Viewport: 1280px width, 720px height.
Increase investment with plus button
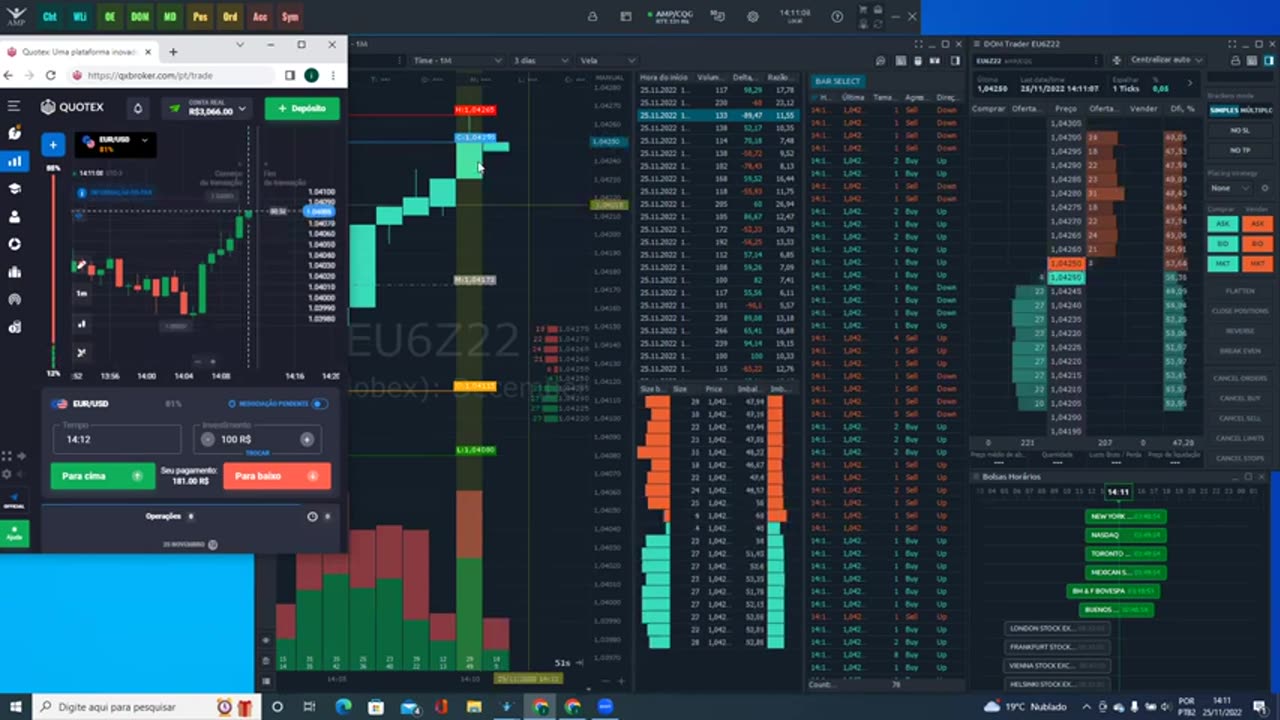307,439
